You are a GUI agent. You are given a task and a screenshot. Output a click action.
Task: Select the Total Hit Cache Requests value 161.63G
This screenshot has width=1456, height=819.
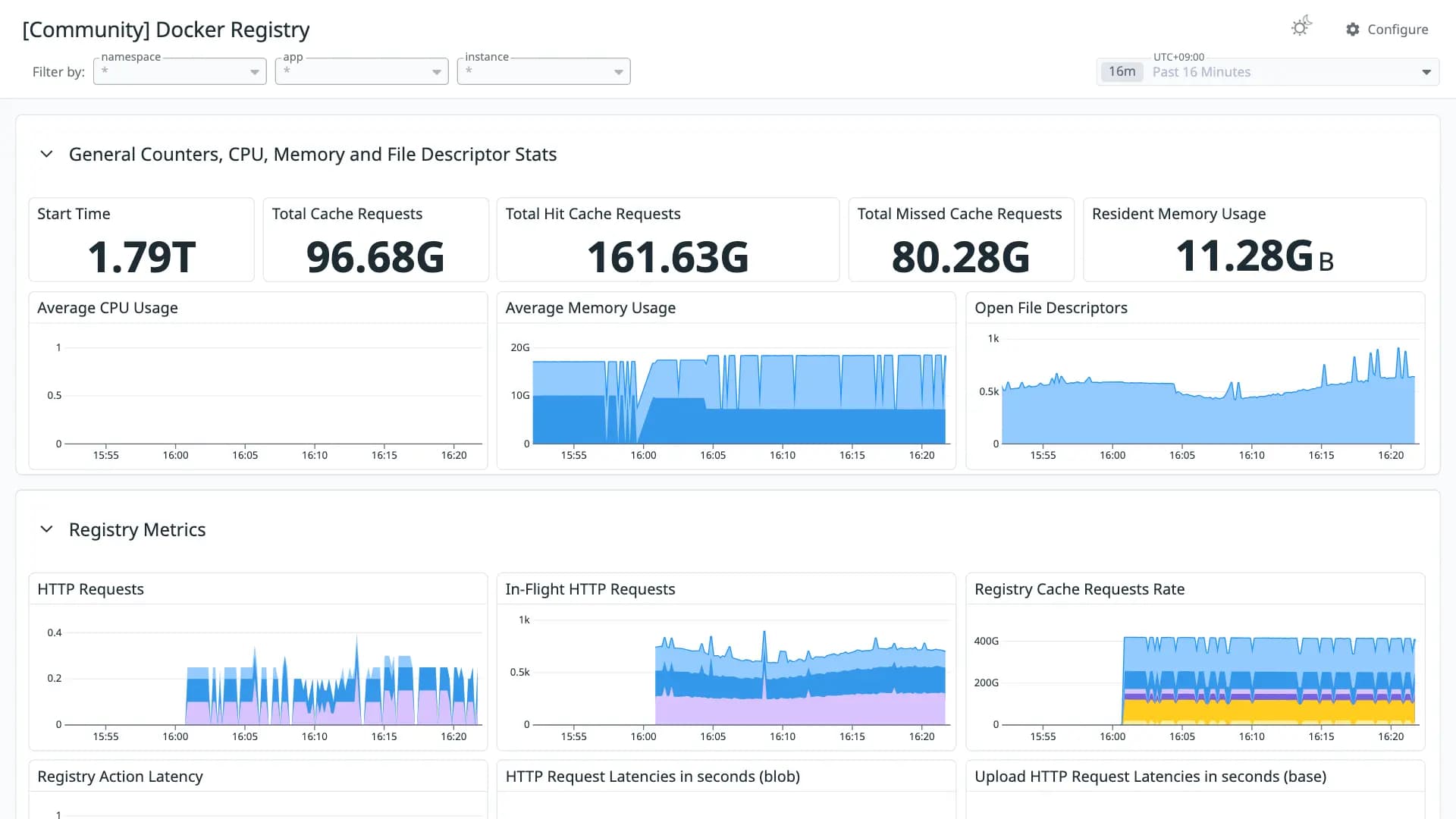[668, 256]
